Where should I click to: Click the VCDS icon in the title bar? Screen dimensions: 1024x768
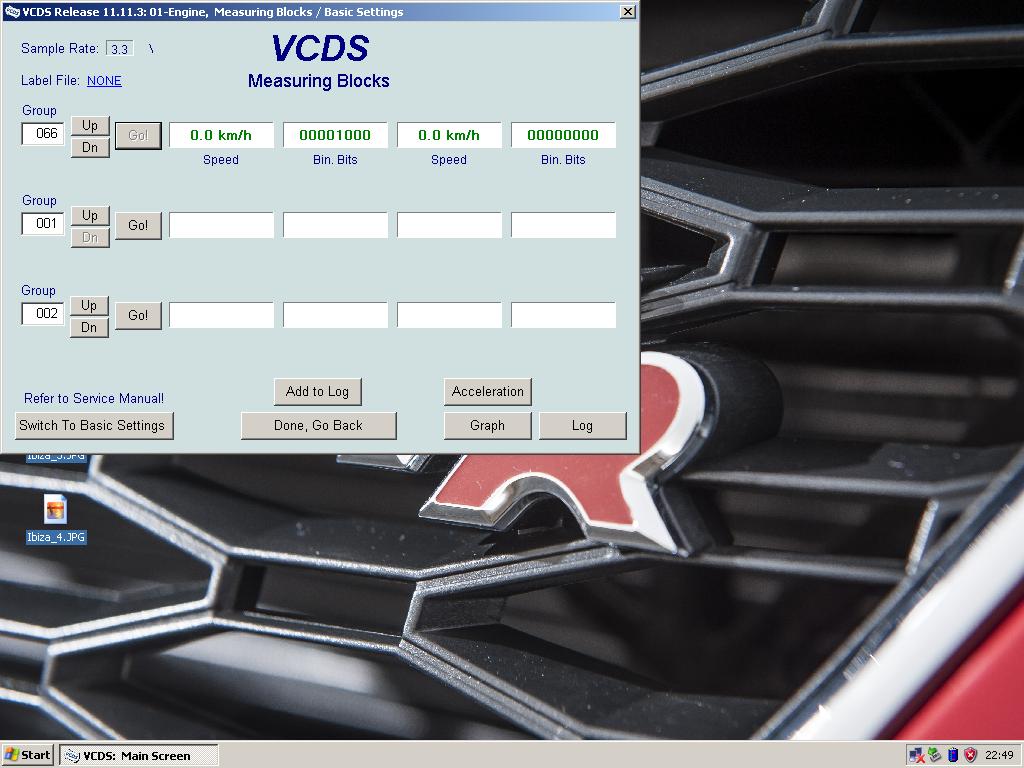click(12, 12)
